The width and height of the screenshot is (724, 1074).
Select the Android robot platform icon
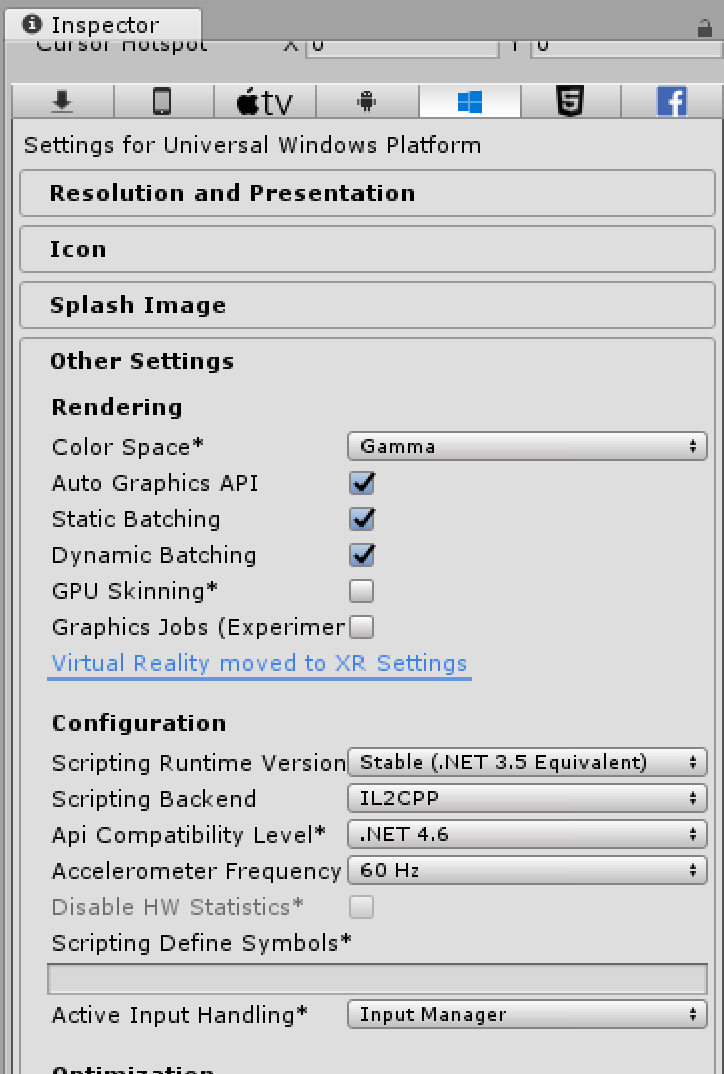(365, 101)
